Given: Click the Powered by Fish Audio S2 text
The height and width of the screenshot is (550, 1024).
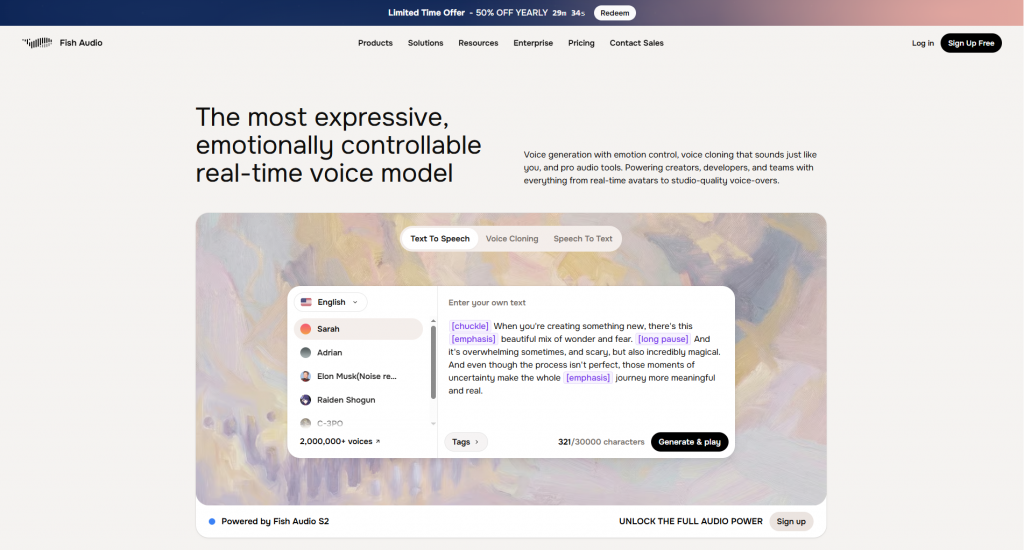Looking at the screenshot, I should 275,521.
